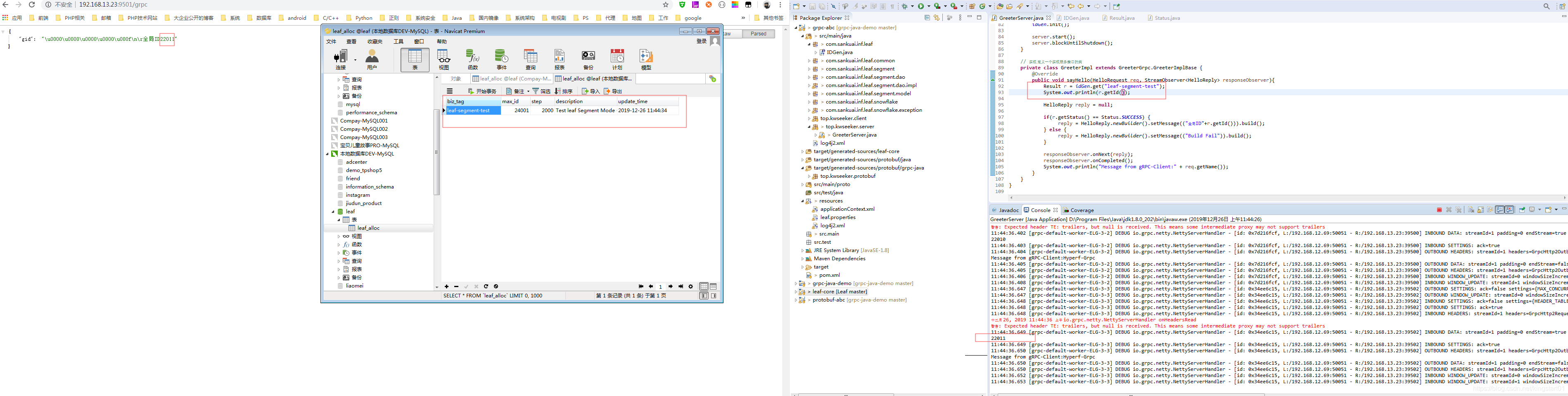The height and width of the screenshot is (396, 1568).
Task: Terminate the running console process
Action: (1439, 210)
